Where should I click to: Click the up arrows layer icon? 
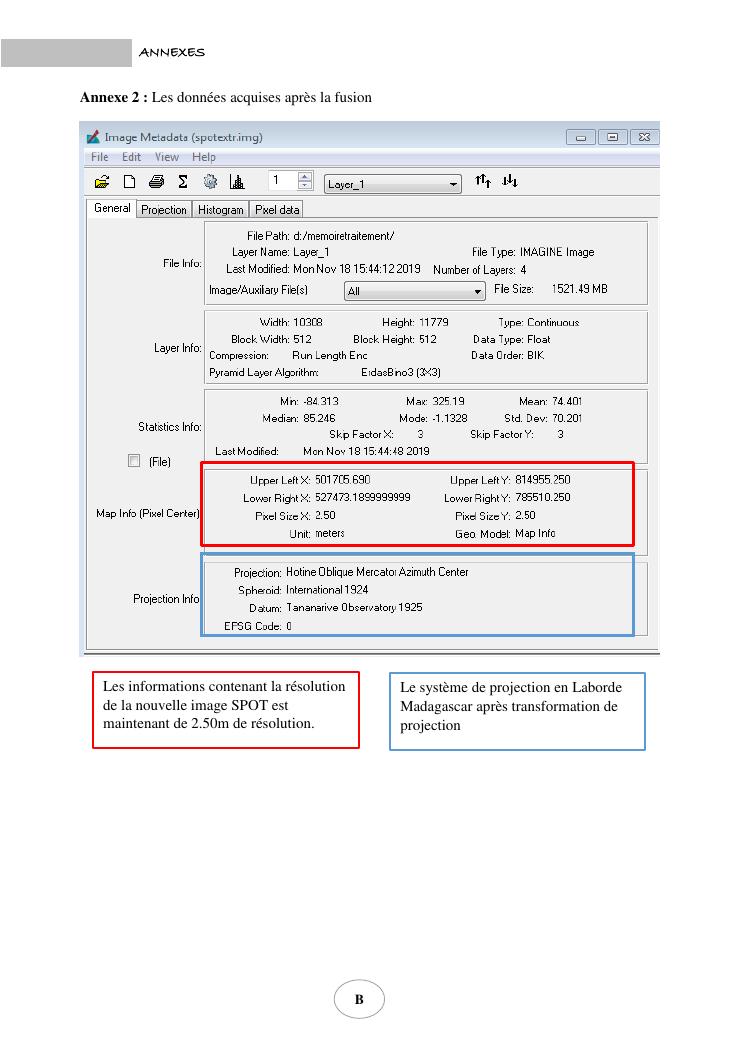pyautogui.click(x=483, y=181)
